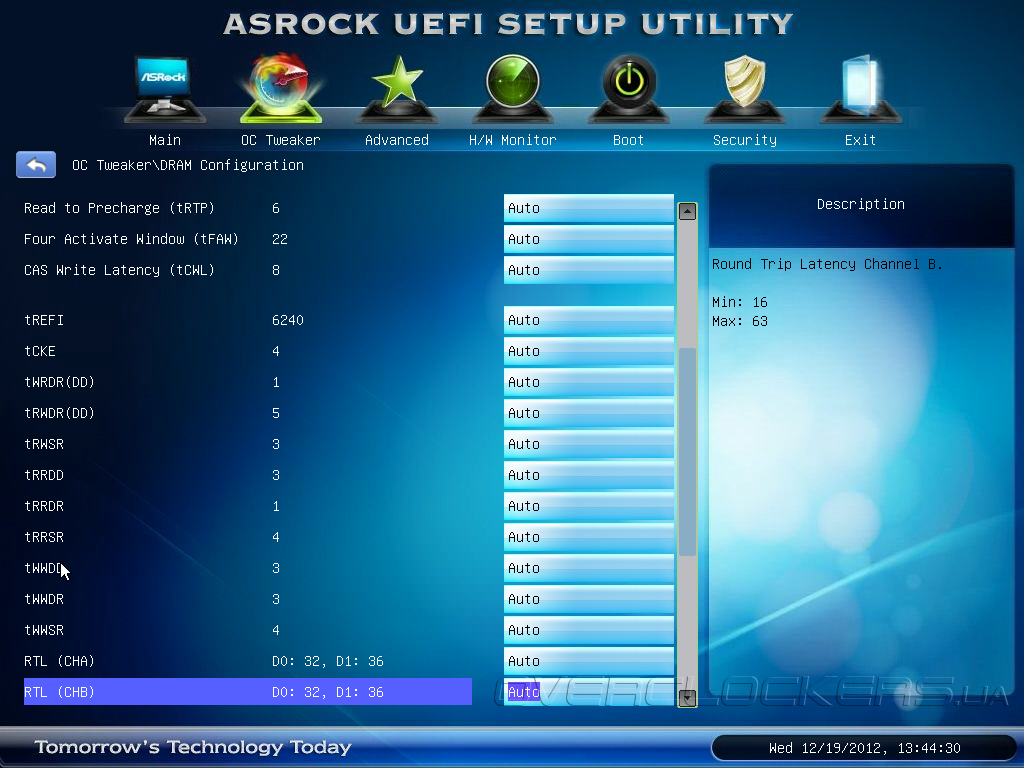Click breadcrumb OC Tweaker\DRAM Configuration
The image size is (1024, 768).
coord(188,165)
